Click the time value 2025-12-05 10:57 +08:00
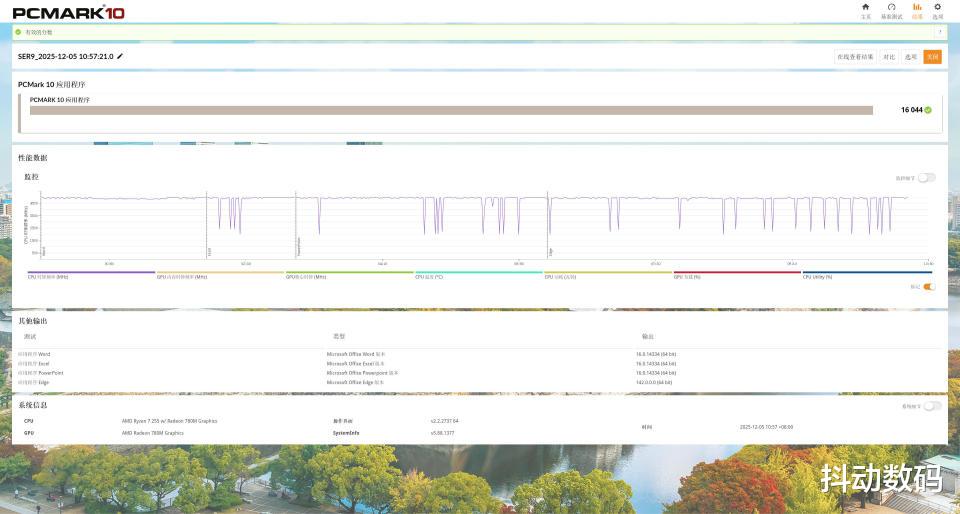 pyautogui.click(x=766, y=426)
